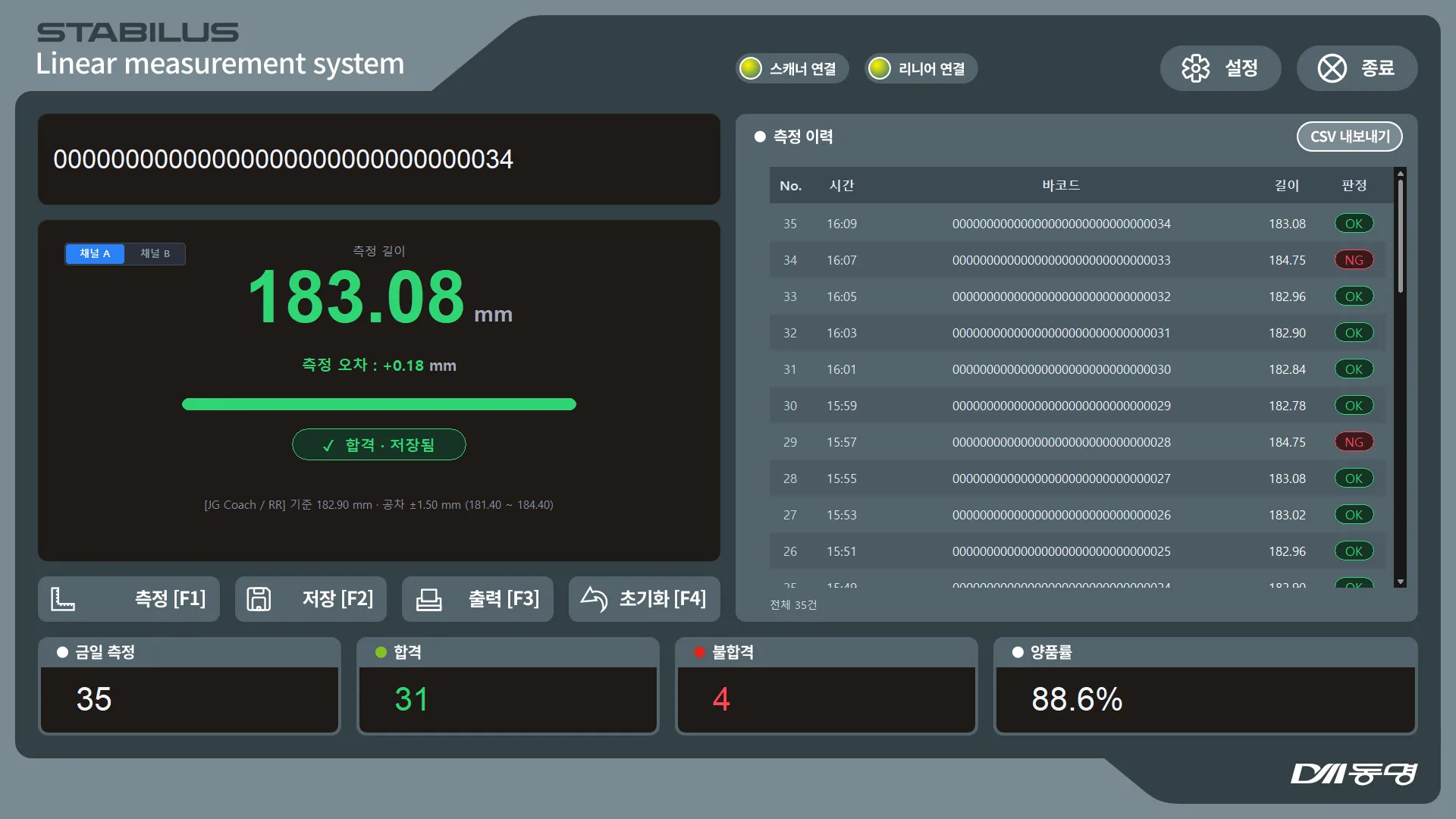Image resolution: width=1456 pixels, height=819 pixels.
Task: Switch to 채널 A tab
Action: pos(95,253)
